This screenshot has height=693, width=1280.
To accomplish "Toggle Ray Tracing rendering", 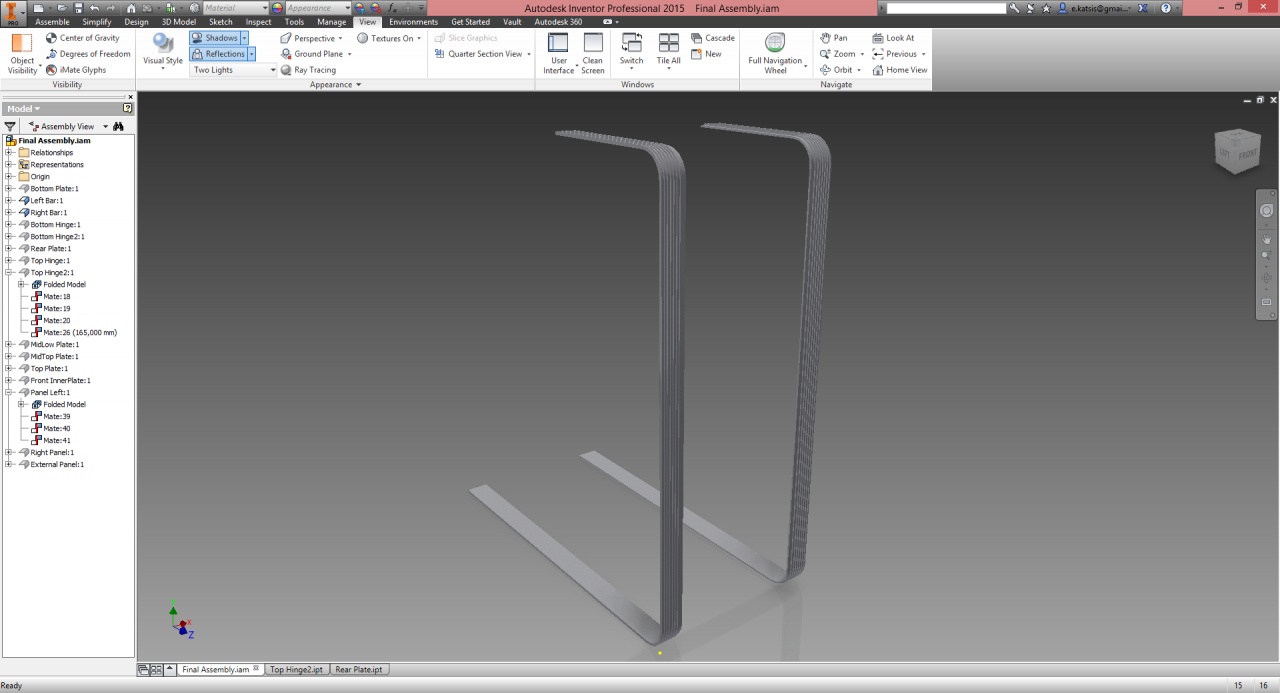I will (308, 70).
